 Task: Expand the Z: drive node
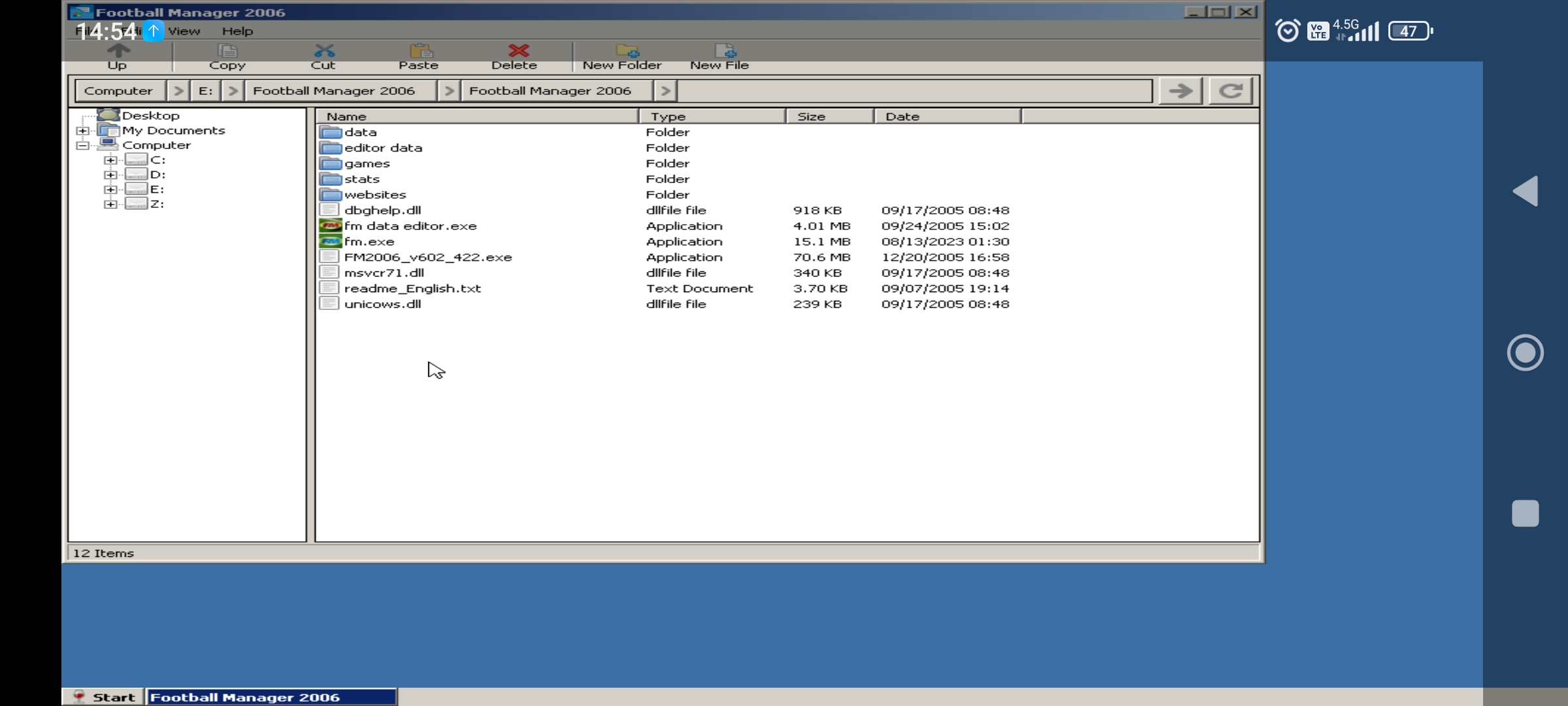110,204
